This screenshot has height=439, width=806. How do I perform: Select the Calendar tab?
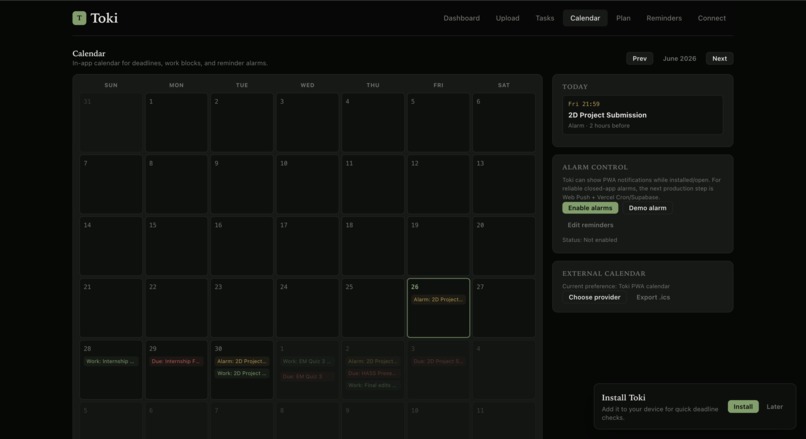(585, 18)
